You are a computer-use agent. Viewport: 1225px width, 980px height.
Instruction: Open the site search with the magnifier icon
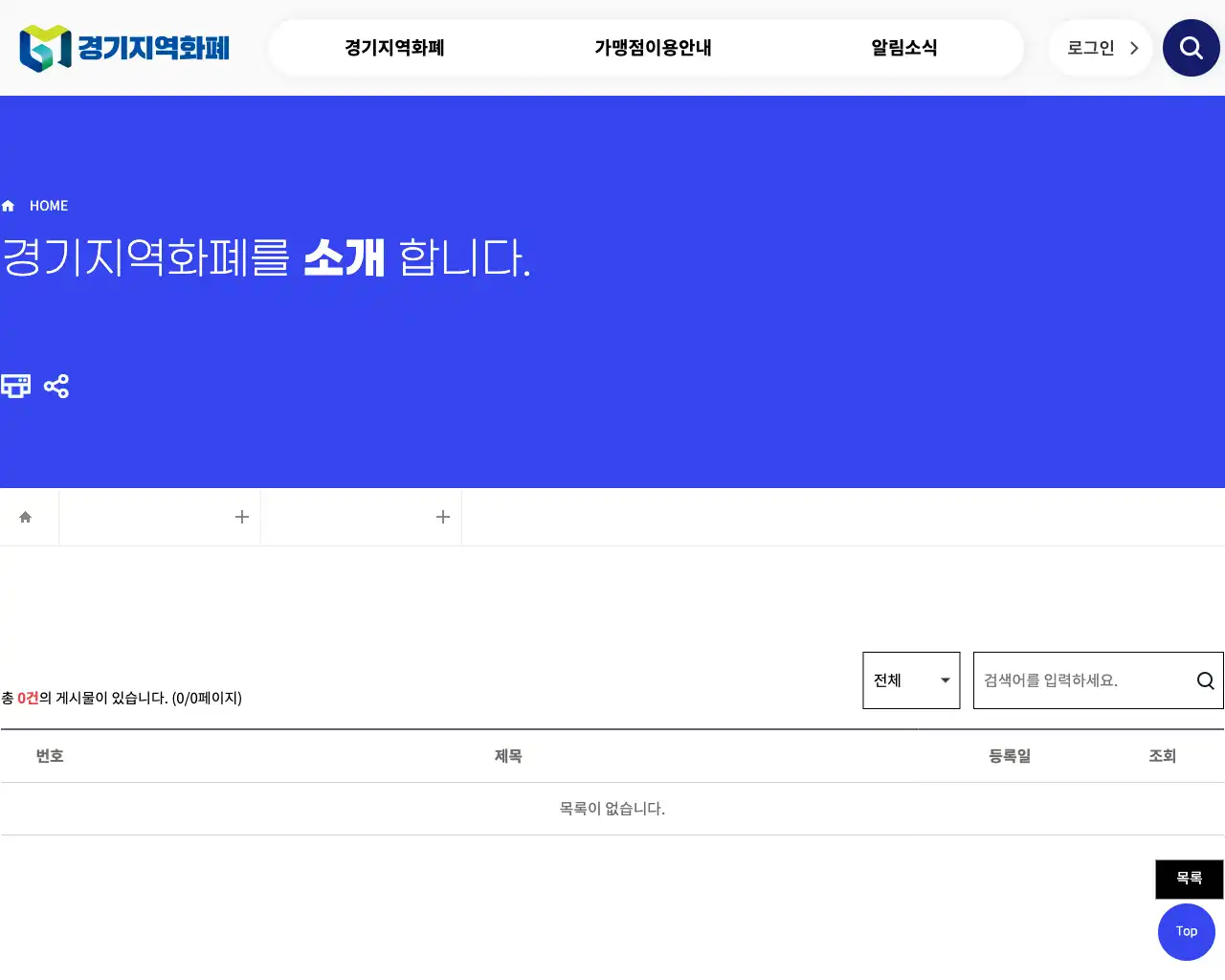(x=1191, y=47)
